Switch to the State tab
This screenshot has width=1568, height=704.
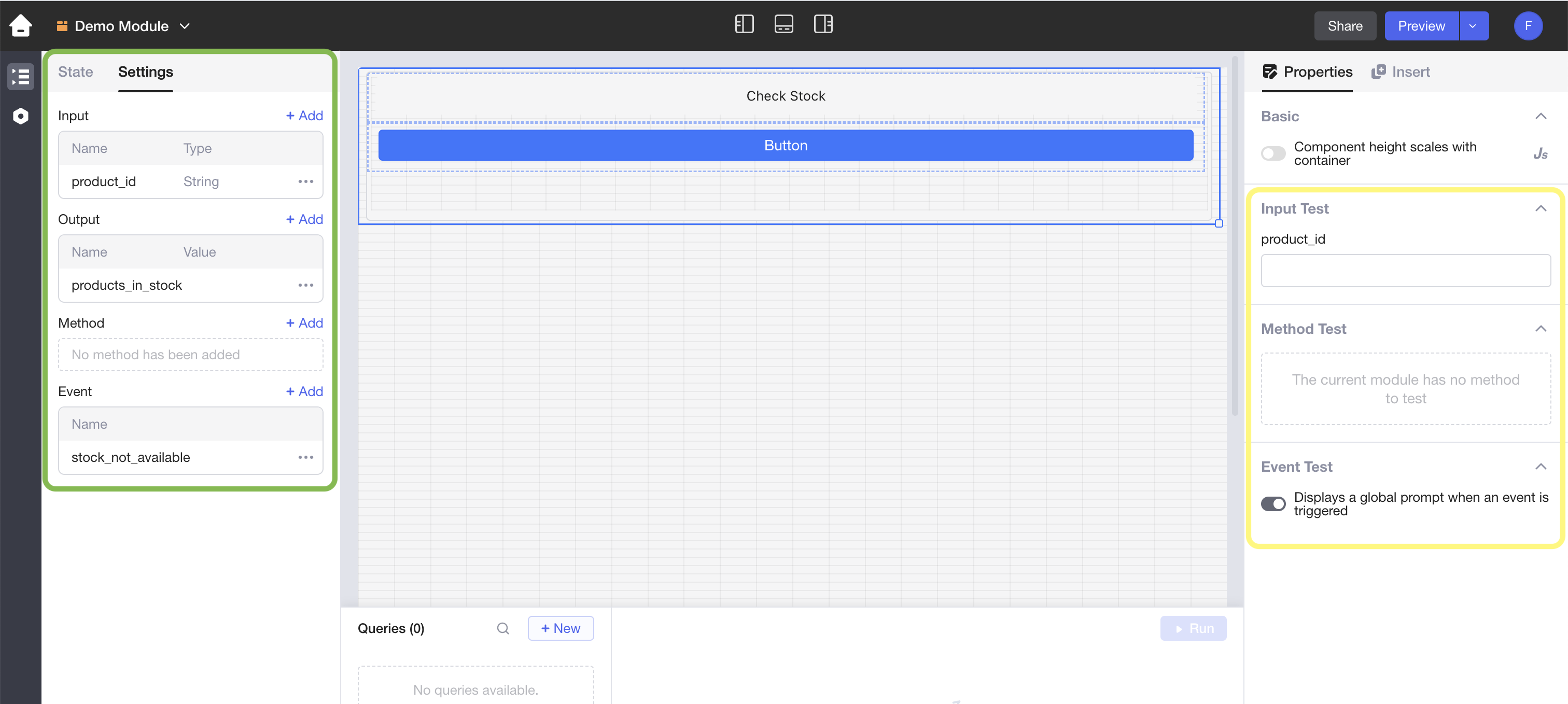(76, 72)
